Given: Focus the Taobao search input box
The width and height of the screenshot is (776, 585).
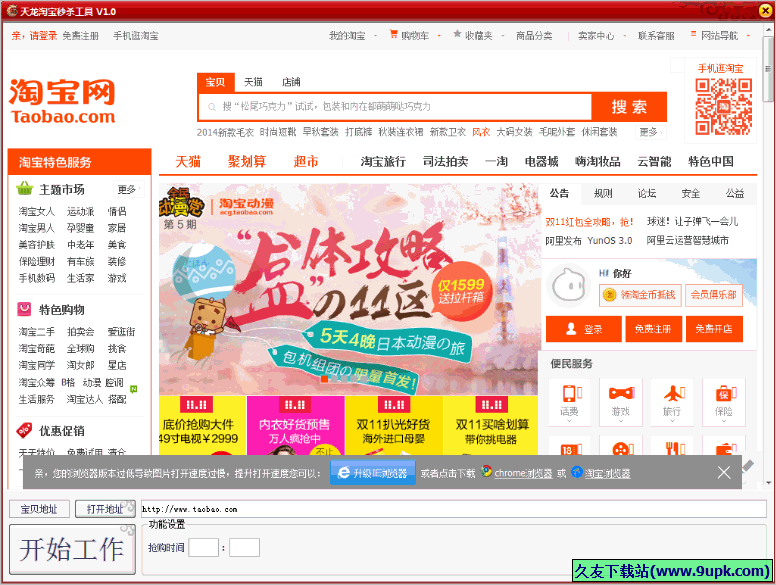Looking at the screenshot, I should tap(394, 107).
